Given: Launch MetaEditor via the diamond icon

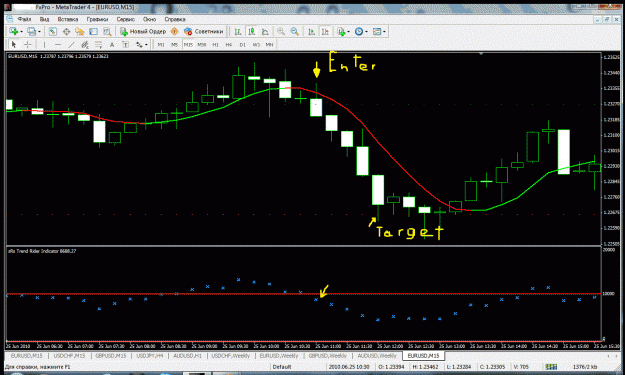Looking at the screenshot, I should pyautogui.click(x=174, y=31).
